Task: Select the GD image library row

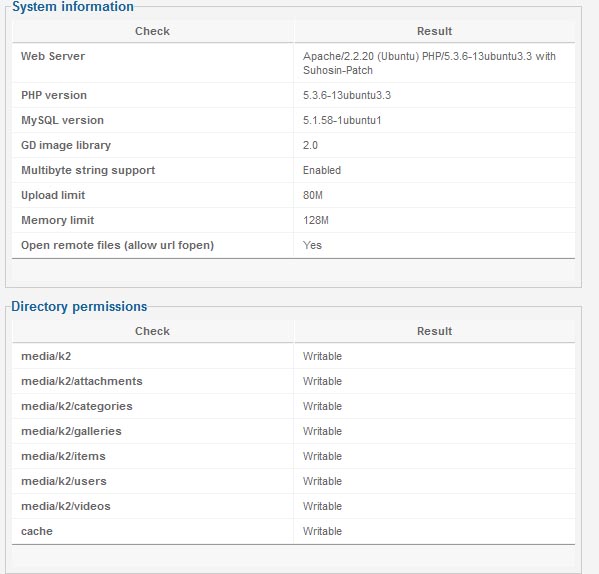Action: pyautogui.click(x=293, y=145)
